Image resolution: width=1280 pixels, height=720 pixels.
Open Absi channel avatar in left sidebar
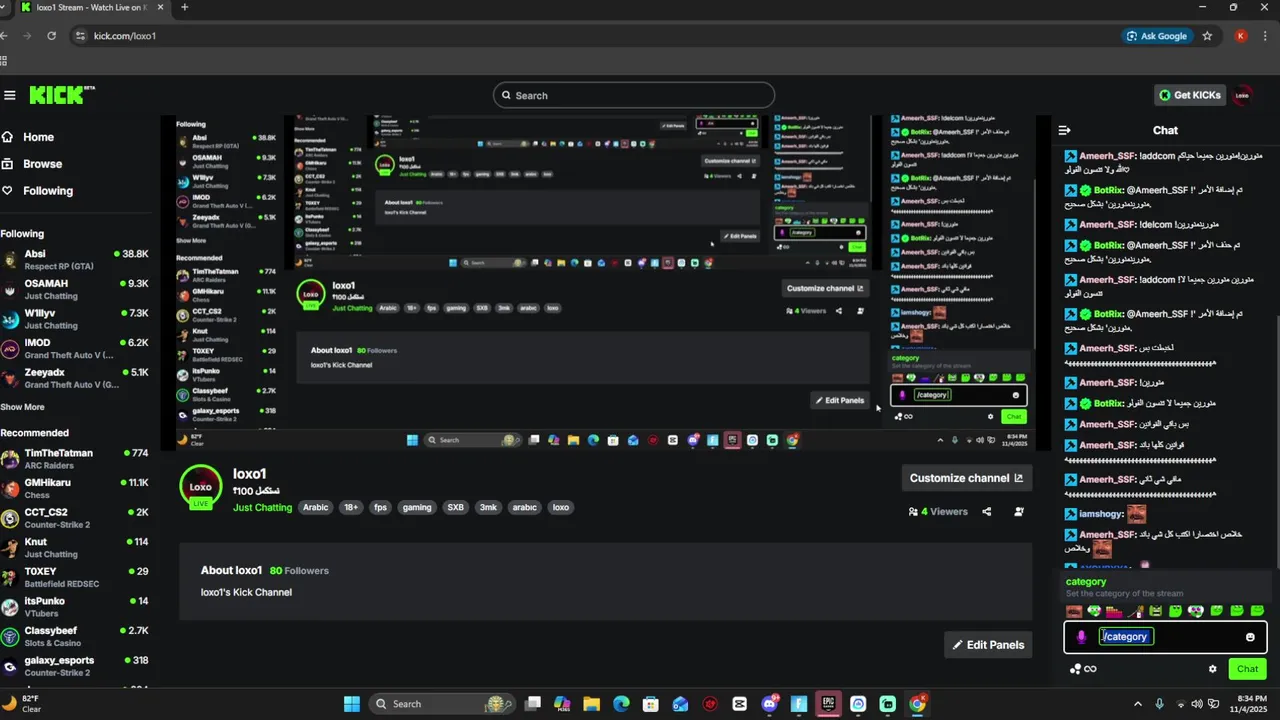tap(10, 260)
